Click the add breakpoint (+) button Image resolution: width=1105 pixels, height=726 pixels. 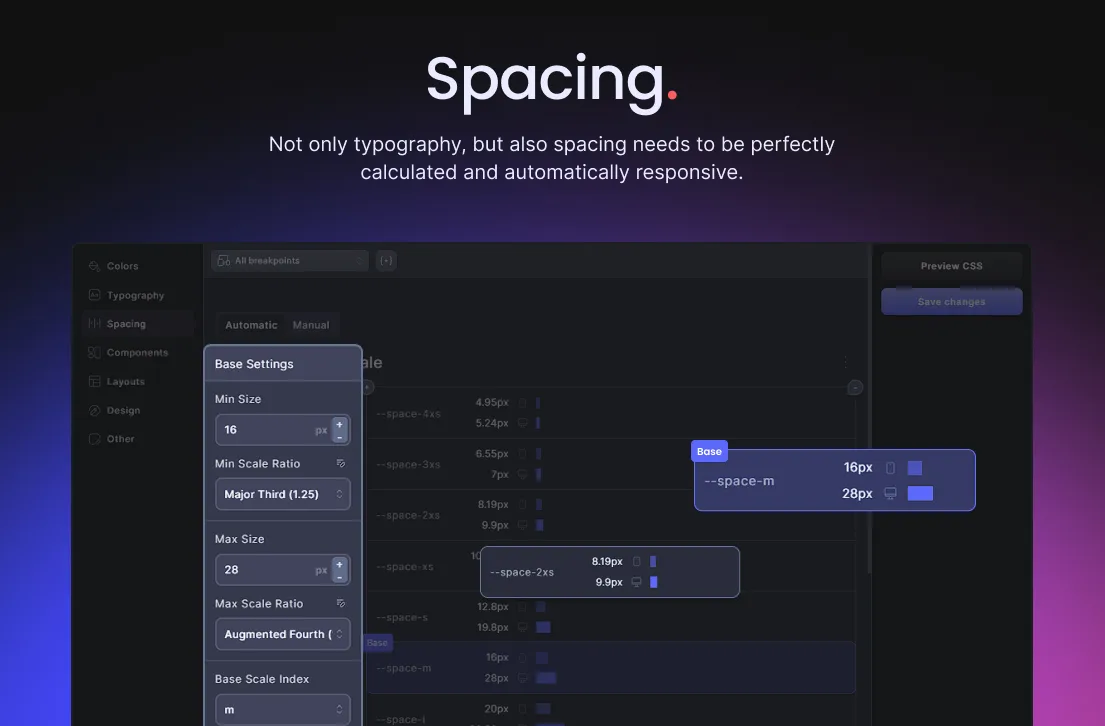[x=386, y=261]
